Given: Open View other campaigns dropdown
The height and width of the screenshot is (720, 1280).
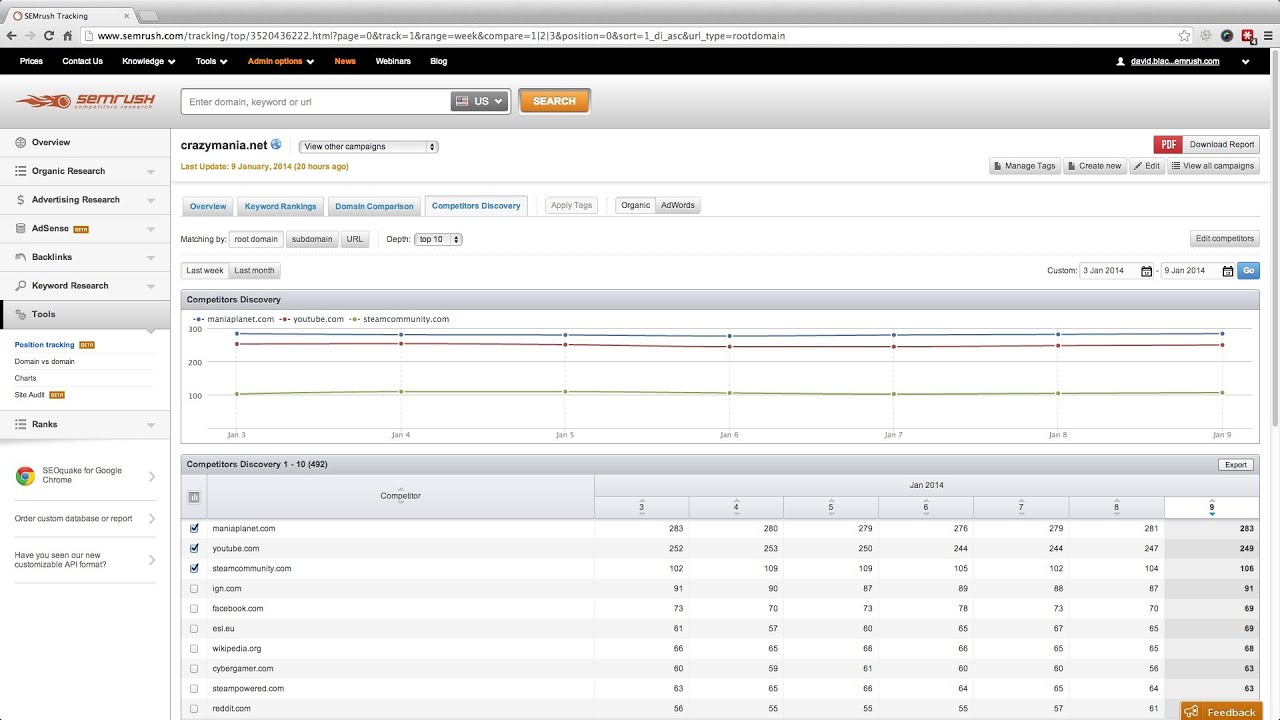Looking at the screenshot, I should pos(369,146).
